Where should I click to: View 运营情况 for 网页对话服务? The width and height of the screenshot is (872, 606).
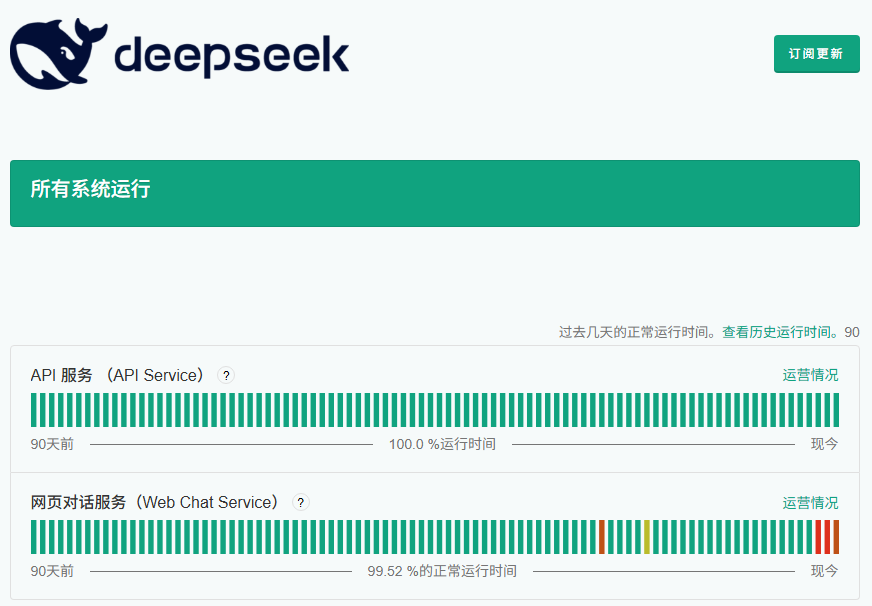coord(811,503)
